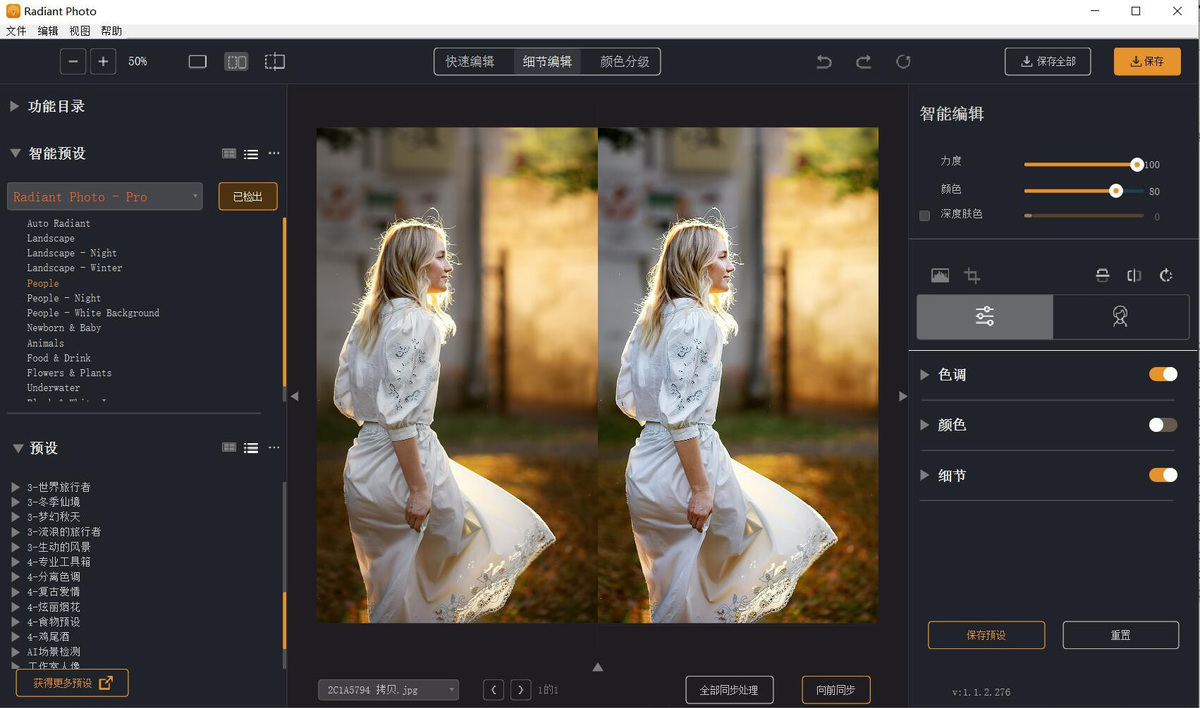
Task: Open the file name dropdown 2C1A5794
Action: point(388,689)
